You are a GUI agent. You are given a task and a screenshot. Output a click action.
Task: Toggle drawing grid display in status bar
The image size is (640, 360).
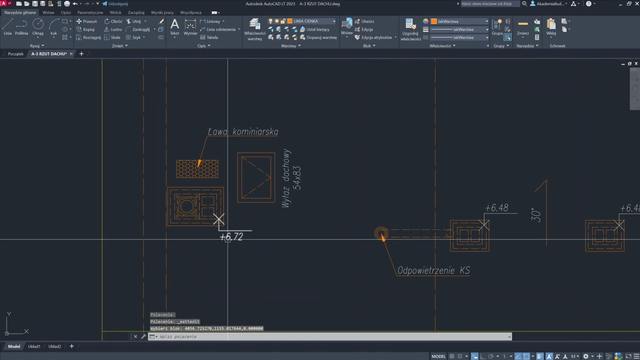click(x=452, y=356)
